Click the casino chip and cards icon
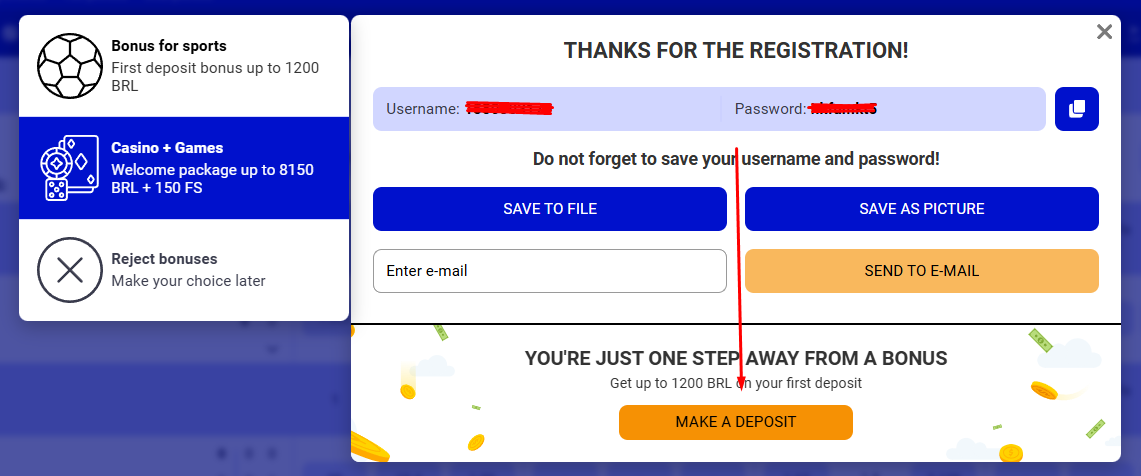 click(x=70, y=168)
